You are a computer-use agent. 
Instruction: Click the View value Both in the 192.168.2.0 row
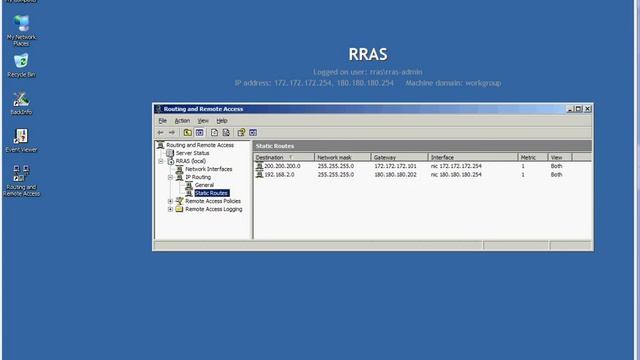556,174
